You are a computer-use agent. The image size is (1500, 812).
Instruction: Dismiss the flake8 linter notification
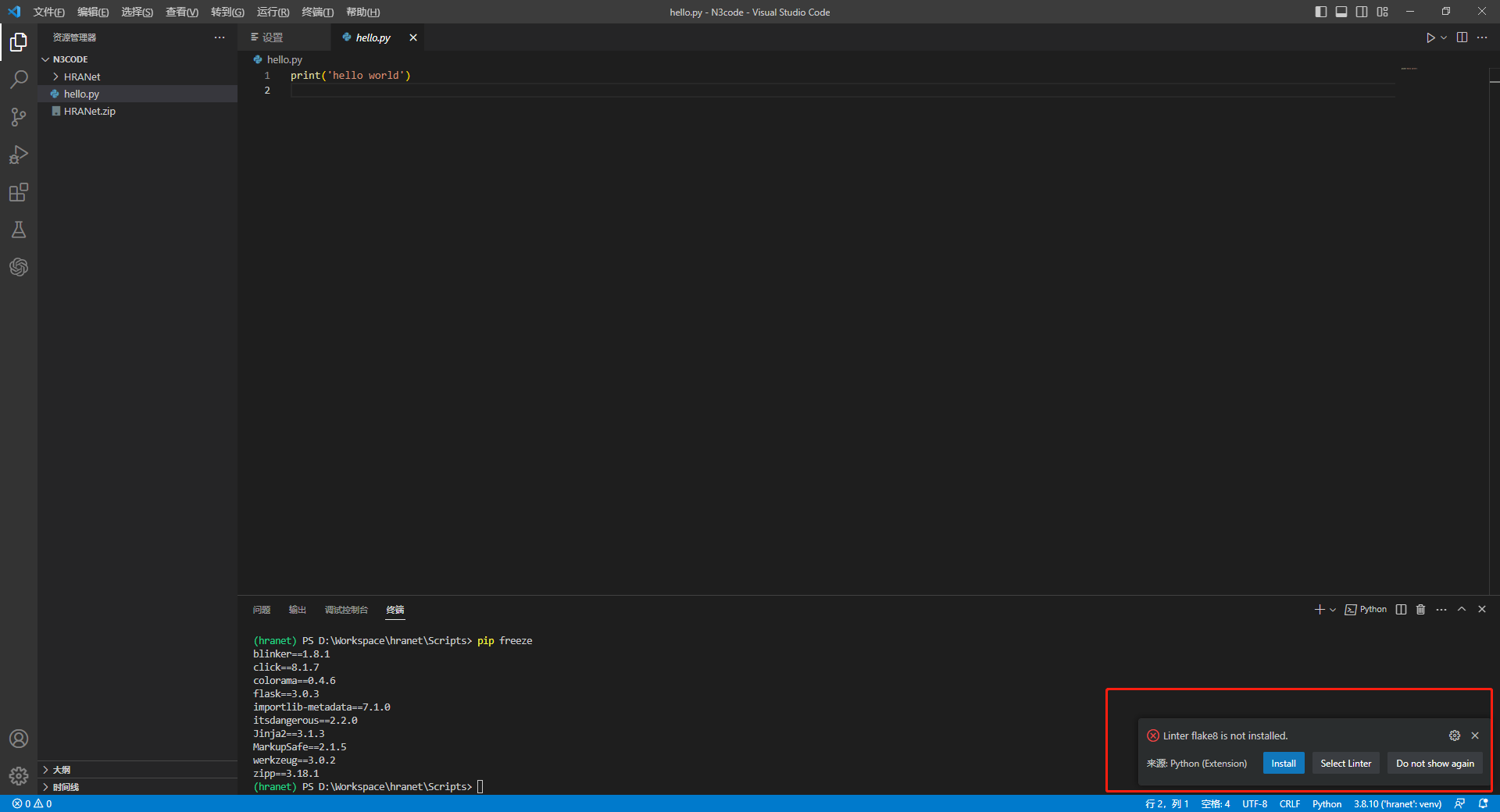pyautogui.click(x=1475, y=735)
